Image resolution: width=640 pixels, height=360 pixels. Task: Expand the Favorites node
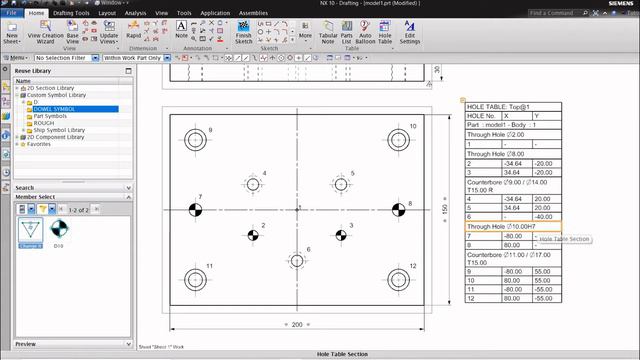tap(17, 144)
